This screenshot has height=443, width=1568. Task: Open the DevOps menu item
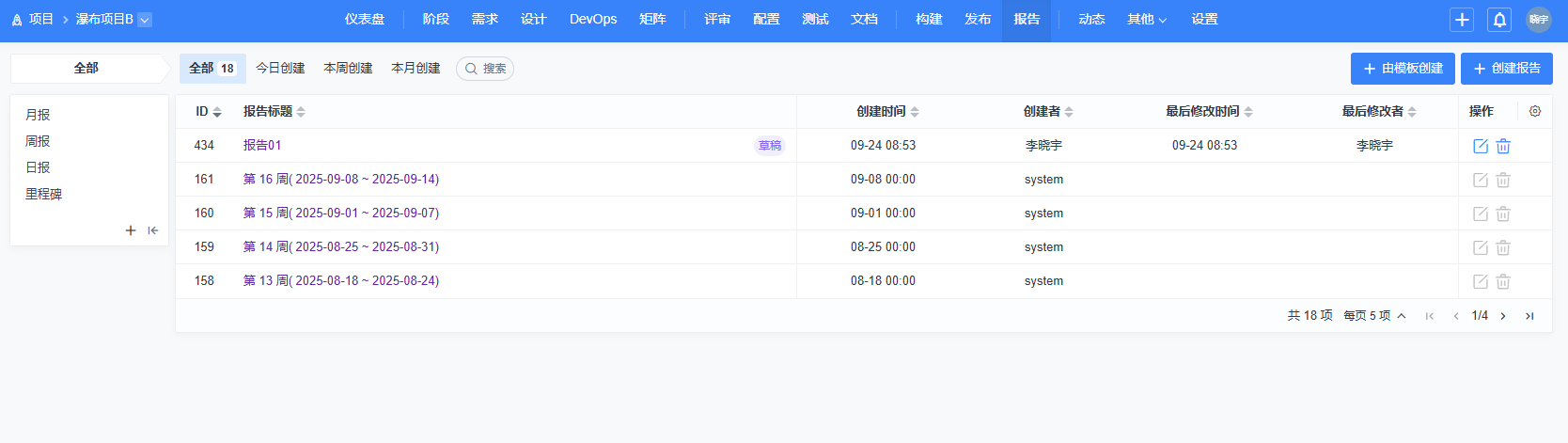tap(593, 20)
